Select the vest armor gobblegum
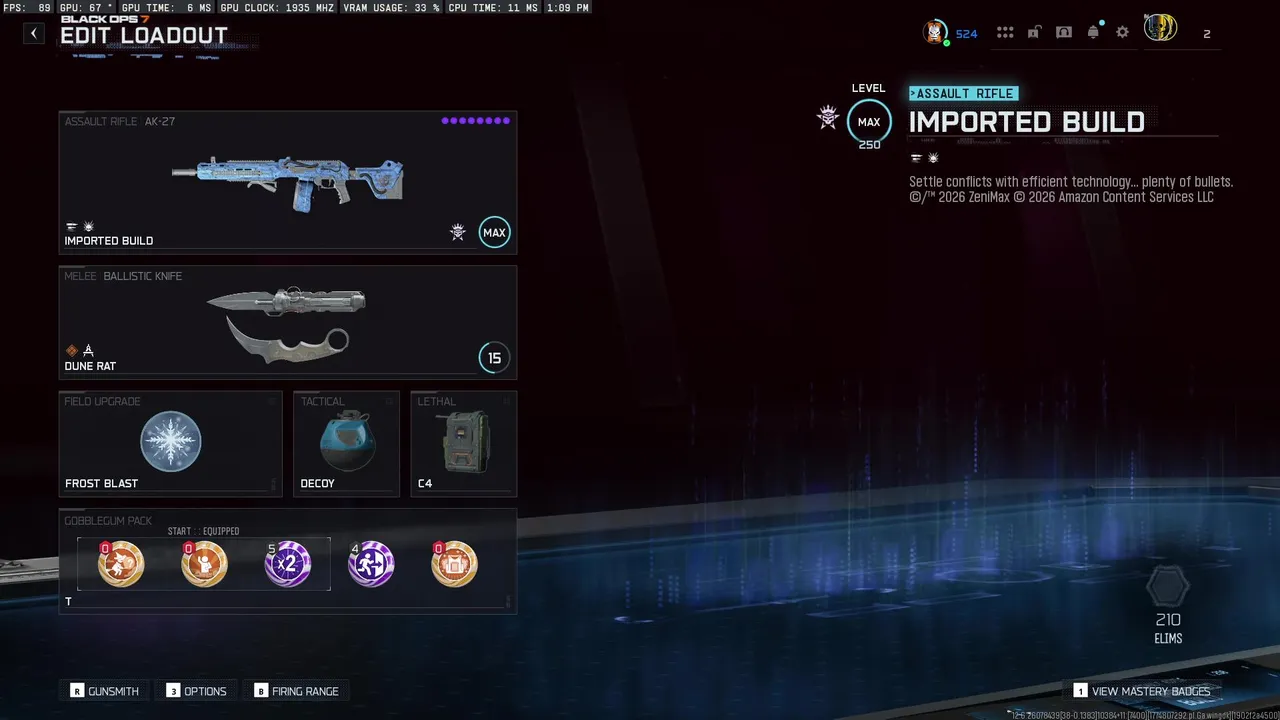 pyautogui.click(x=455, y=564)
